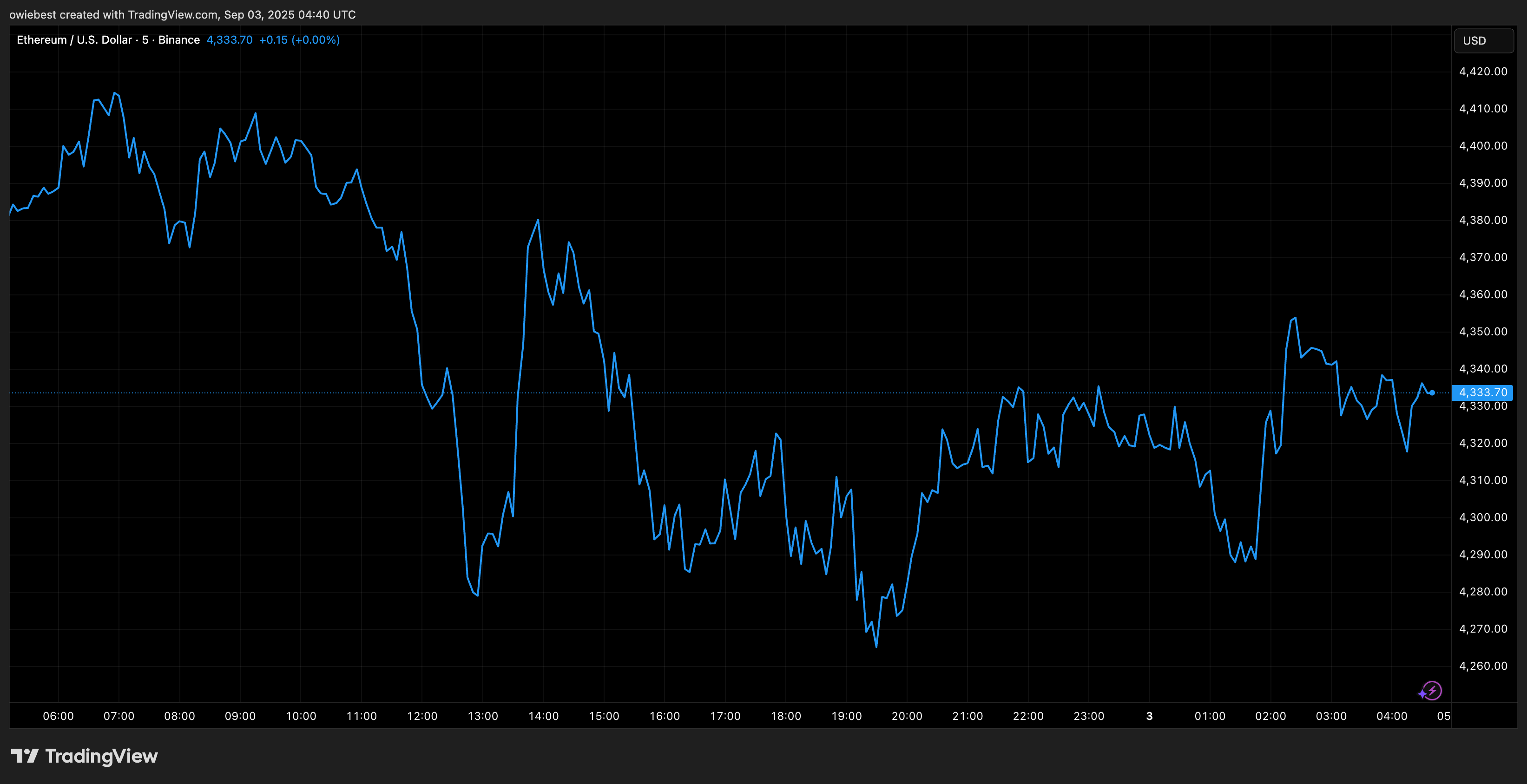Click the current price dot marker
This screenshot has width=1527, height=784.
pyautogui.click(x=1431, y=392)
